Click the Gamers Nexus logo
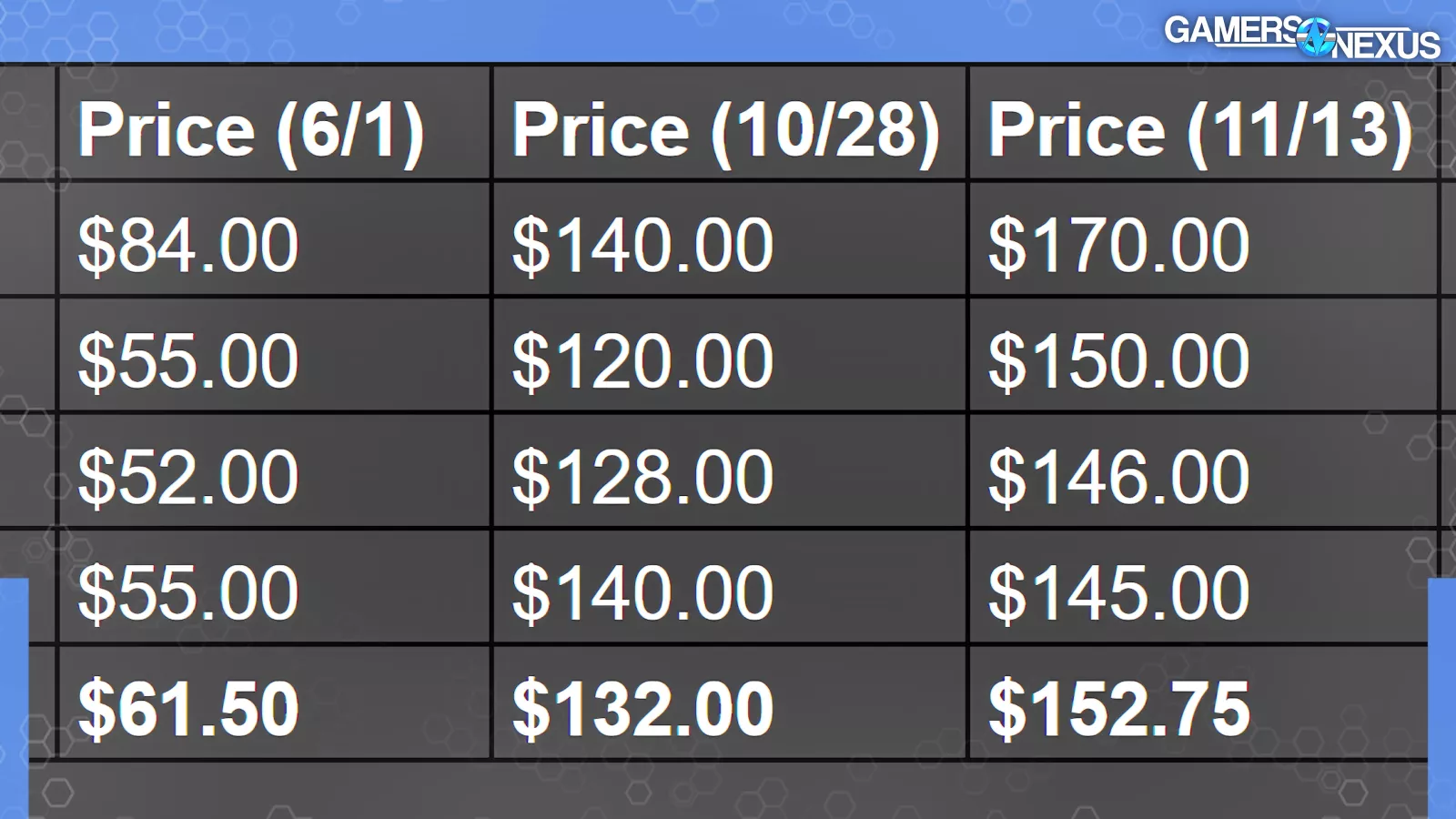This screenshot has height=819, width=1456. point(1301,37)
